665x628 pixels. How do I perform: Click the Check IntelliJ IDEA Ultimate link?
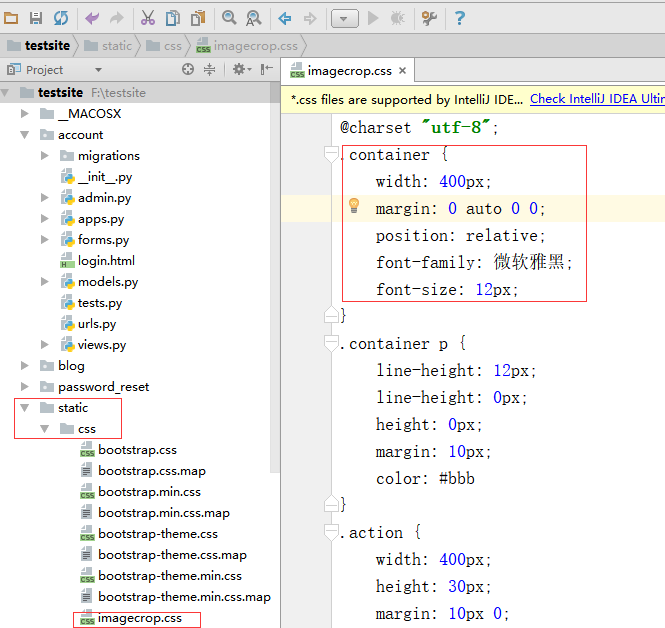click(x=596, y=99)
